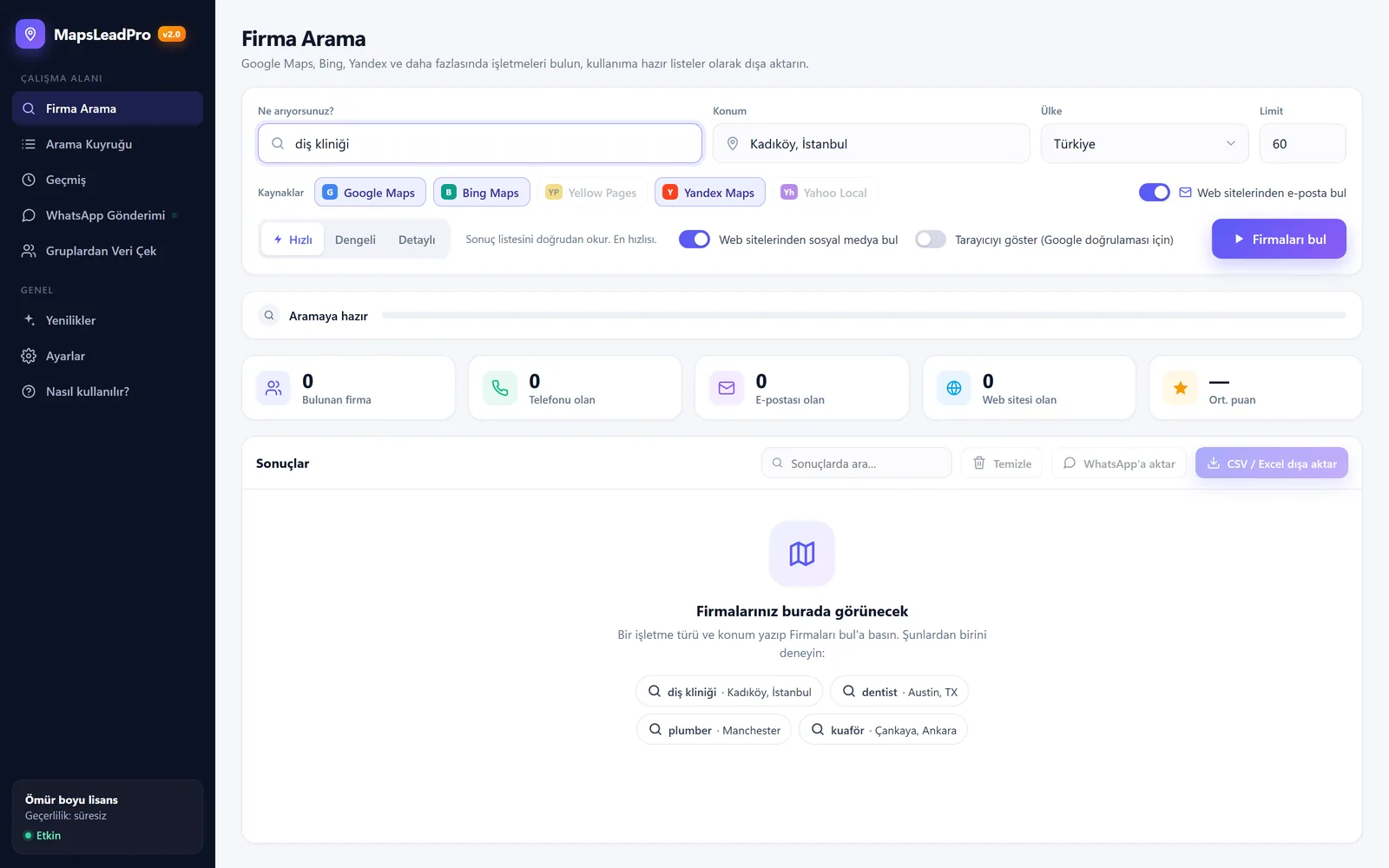
Task: Click the Geçmiş clock icon
Action: tap(29, 180)
